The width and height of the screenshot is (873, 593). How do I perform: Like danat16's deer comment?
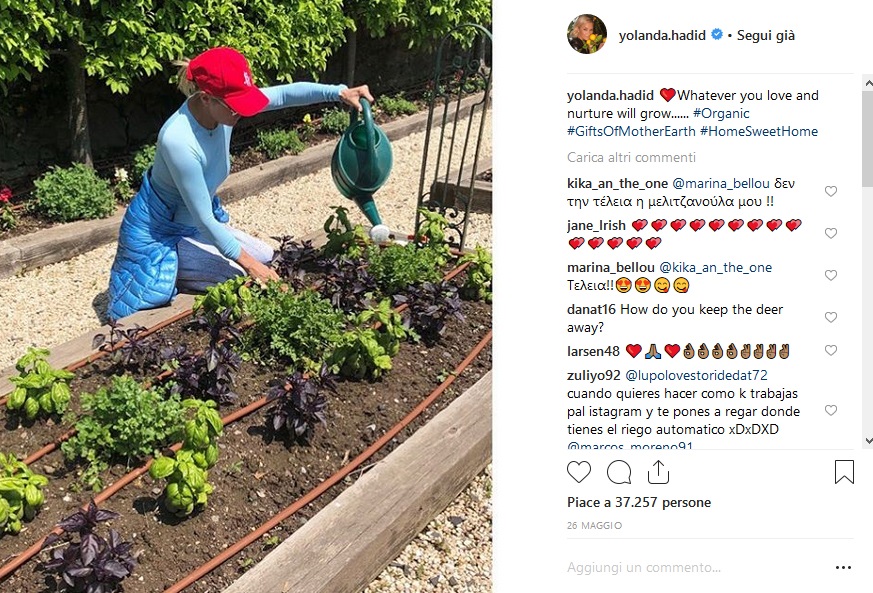point(831,317)
